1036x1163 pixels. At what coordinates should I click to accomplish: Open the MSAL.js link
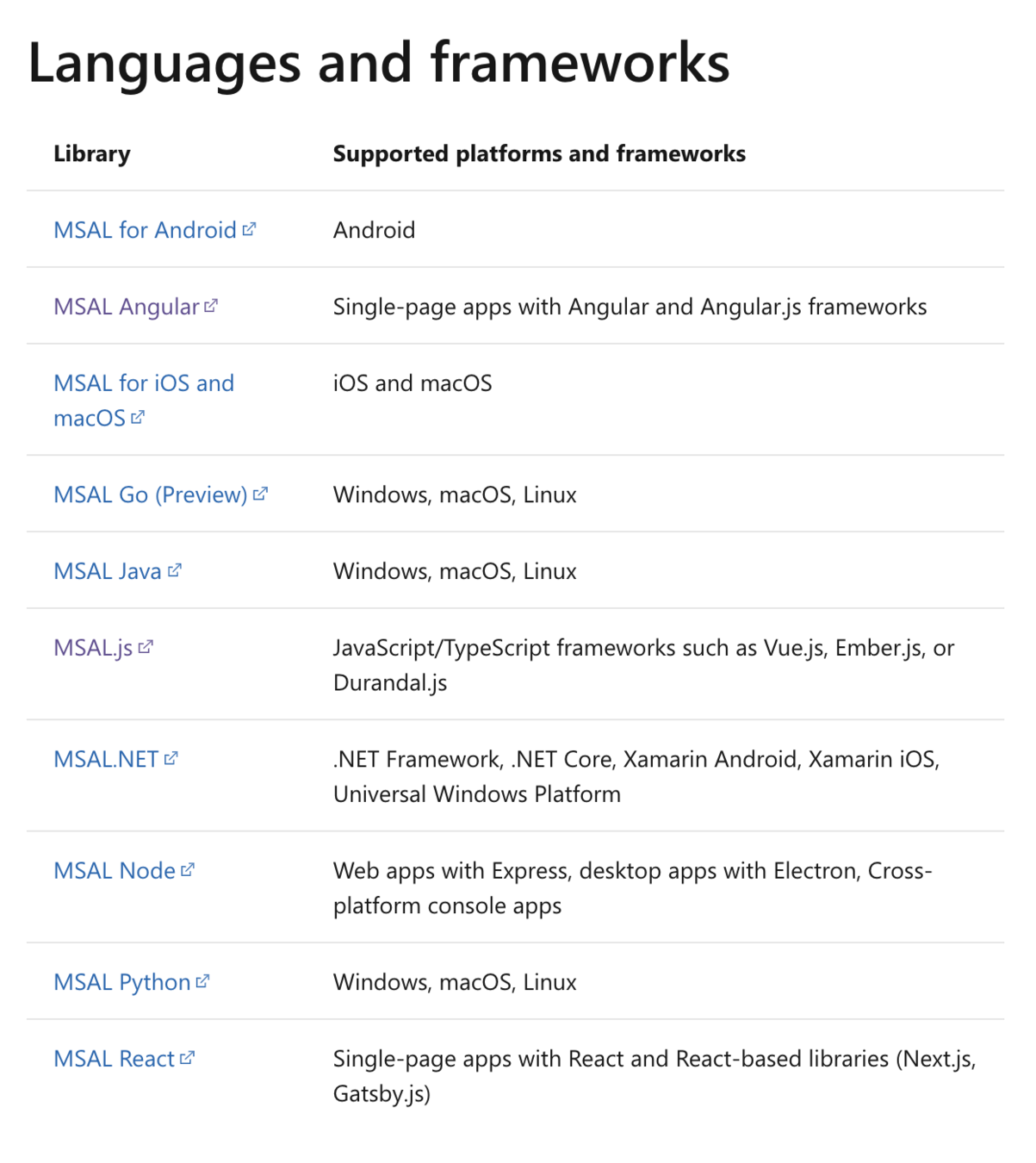point(103,648)
